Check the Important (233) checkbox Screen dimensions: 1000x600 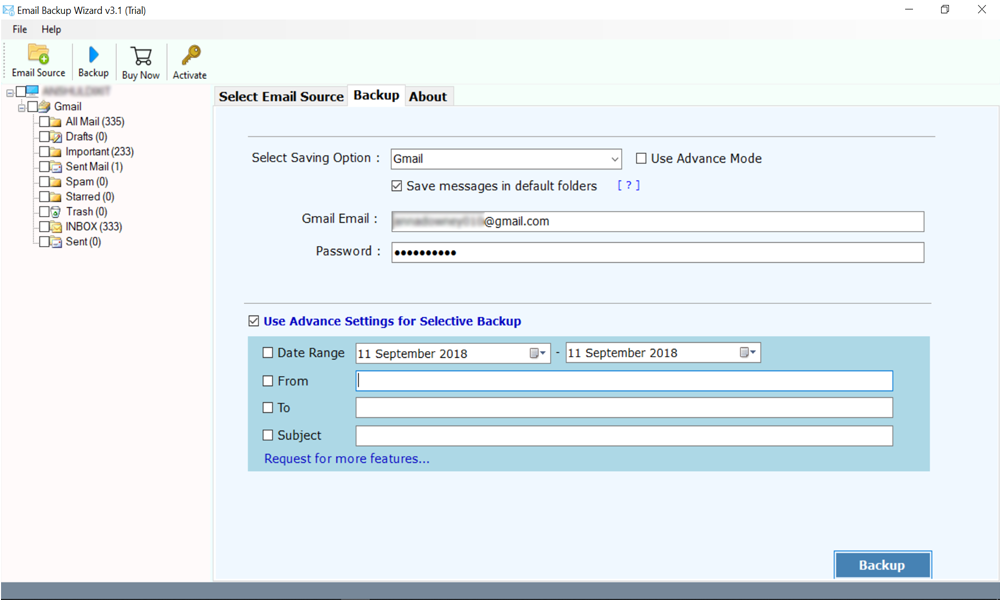pos(44,151)
